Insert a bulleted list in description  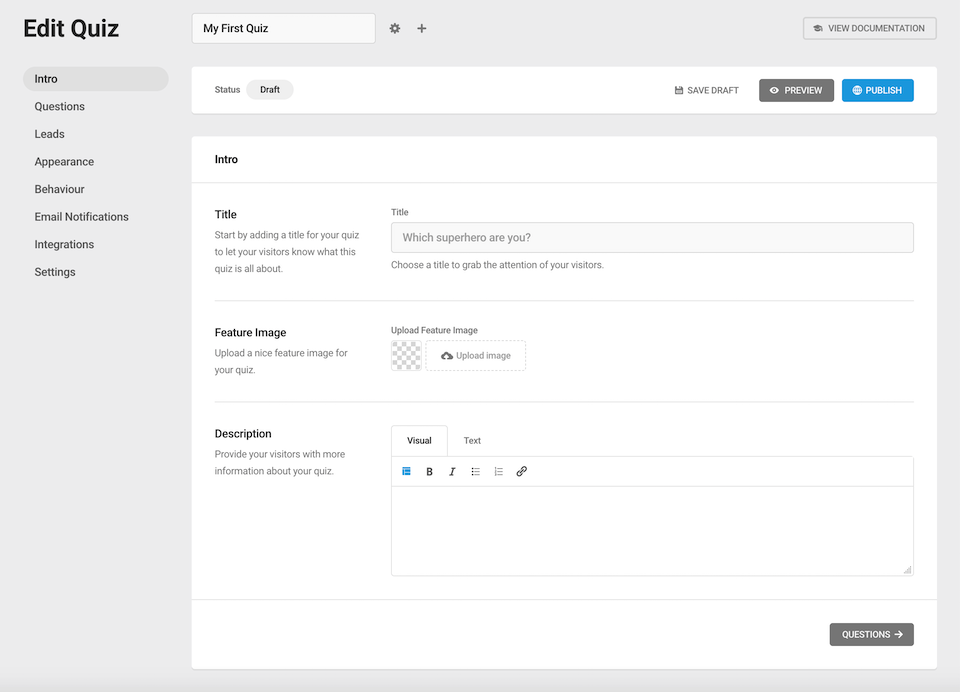(x=476, y=471)
